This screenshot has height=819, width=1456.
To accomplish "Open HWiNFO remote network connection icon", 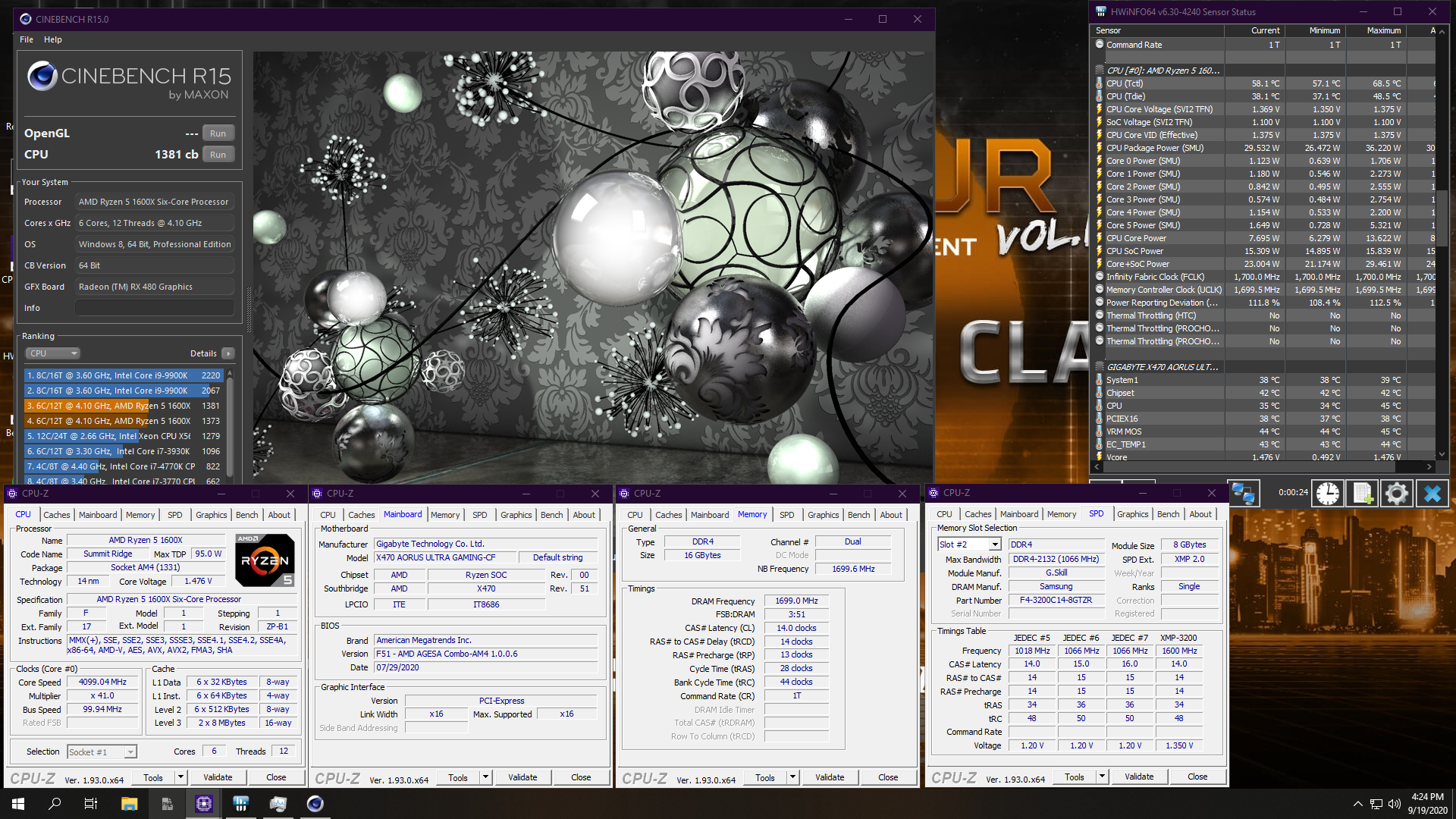I will [x=1244, y=493].
